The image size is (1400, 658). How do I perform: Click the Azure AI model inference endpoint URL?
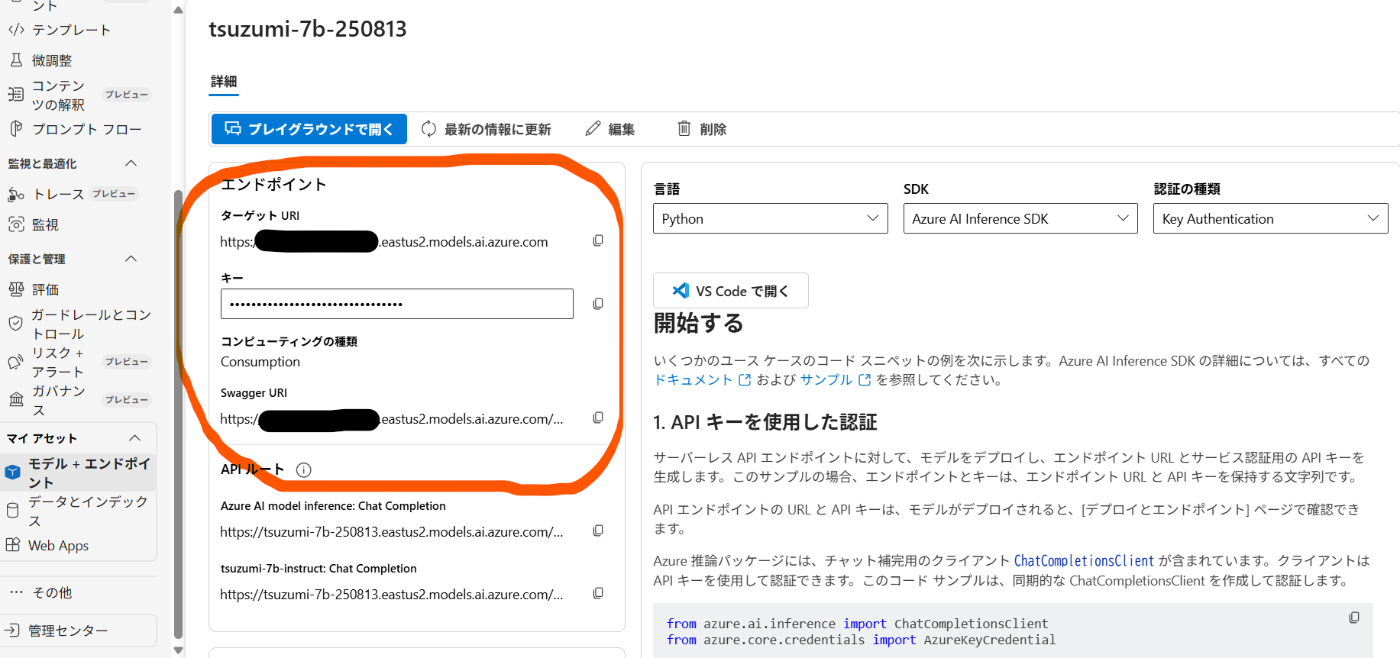click(392, 532)
